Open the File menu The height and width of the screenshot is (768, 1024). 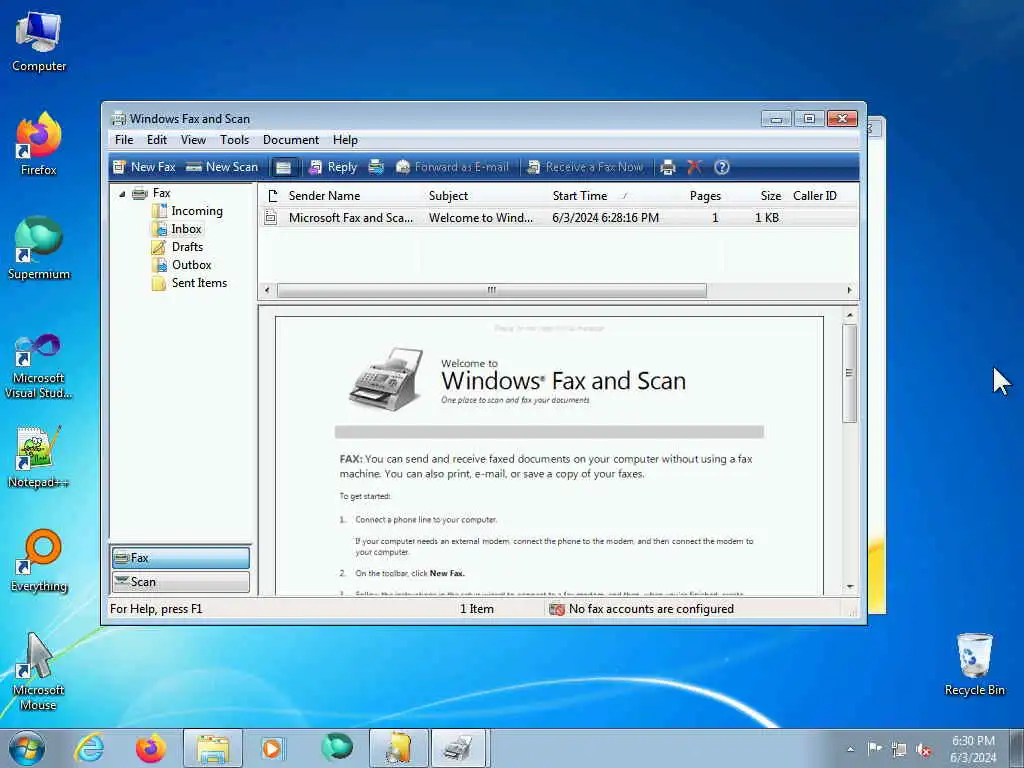click(124, 140)
